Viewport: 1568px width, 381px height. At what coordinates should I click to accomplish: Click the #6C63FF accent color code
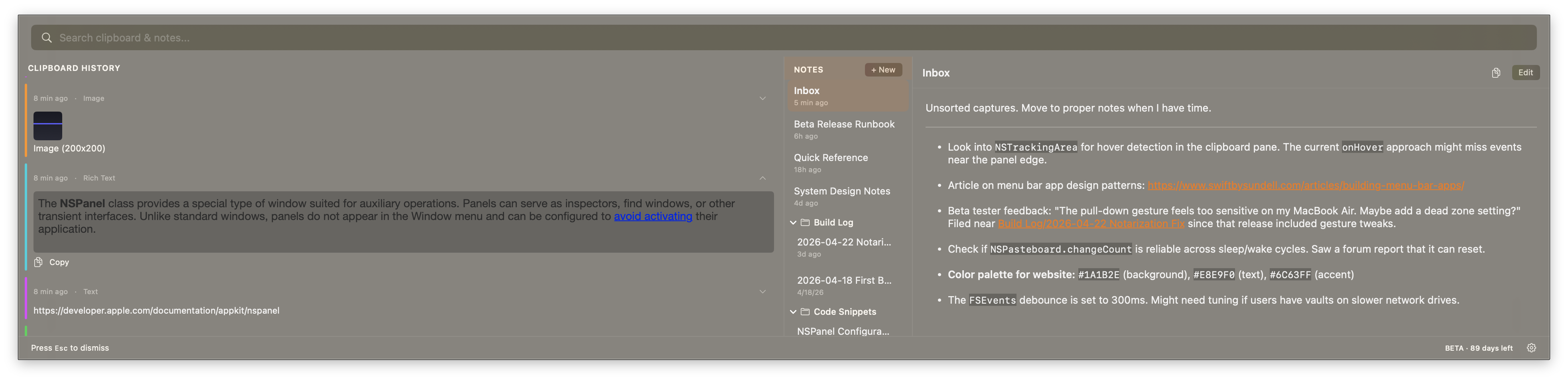[1290, 275]
